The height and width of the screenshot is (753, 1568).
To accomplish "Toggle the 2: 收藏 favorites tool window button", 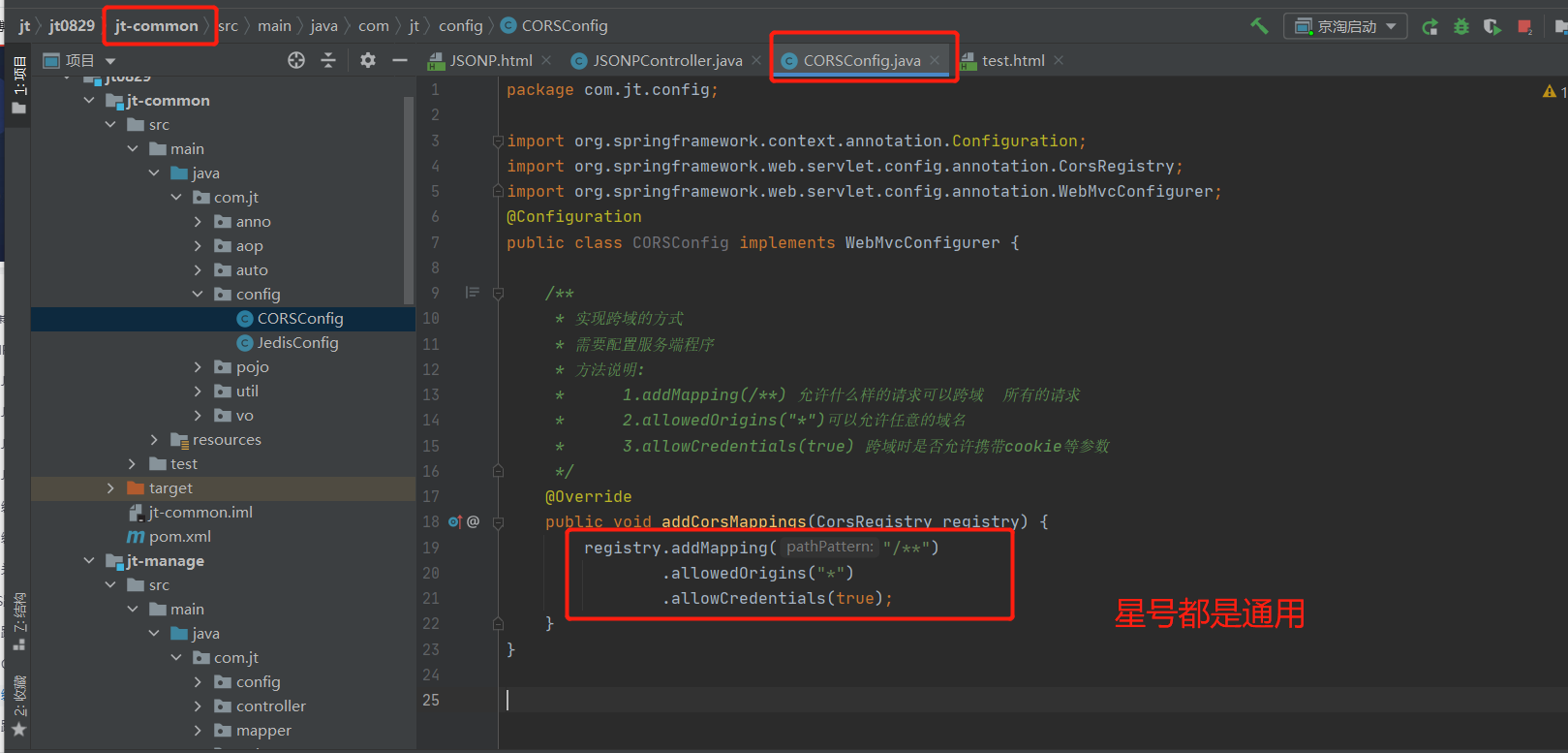I will pos(18,706).
